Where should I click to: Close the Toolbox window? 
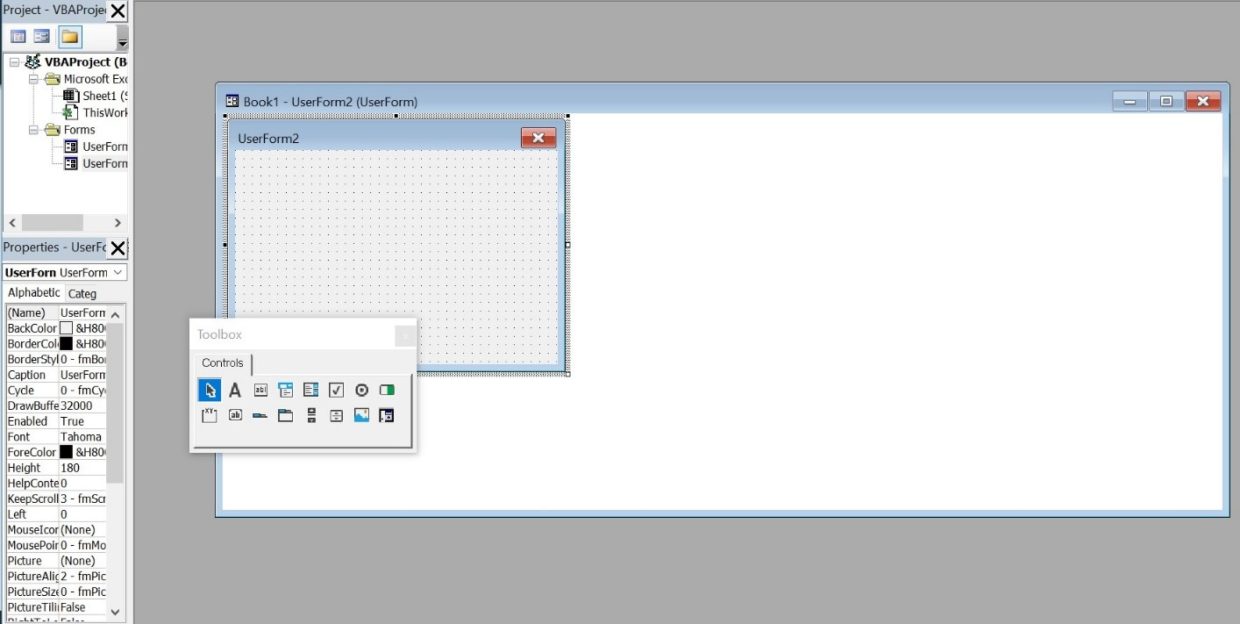click(x=405, y=335)
